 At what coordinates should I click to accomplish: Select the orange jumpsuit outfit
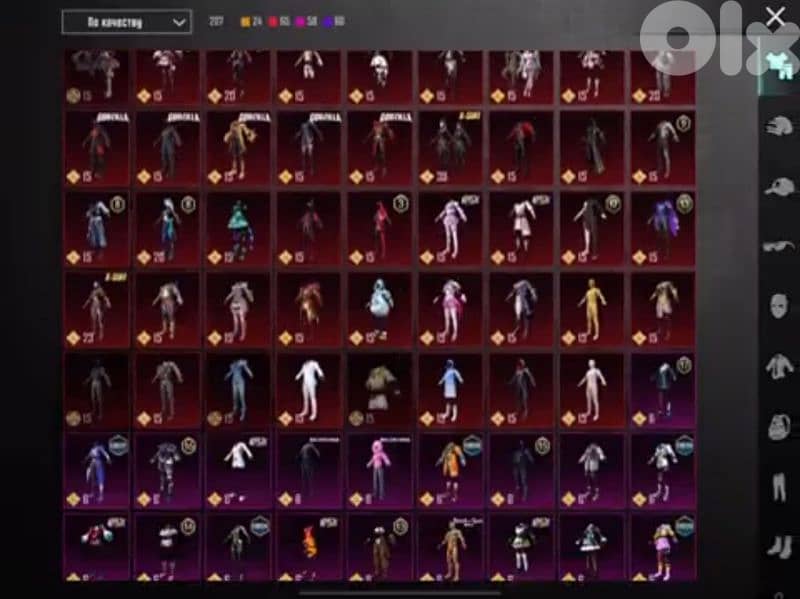coord(451,471)
